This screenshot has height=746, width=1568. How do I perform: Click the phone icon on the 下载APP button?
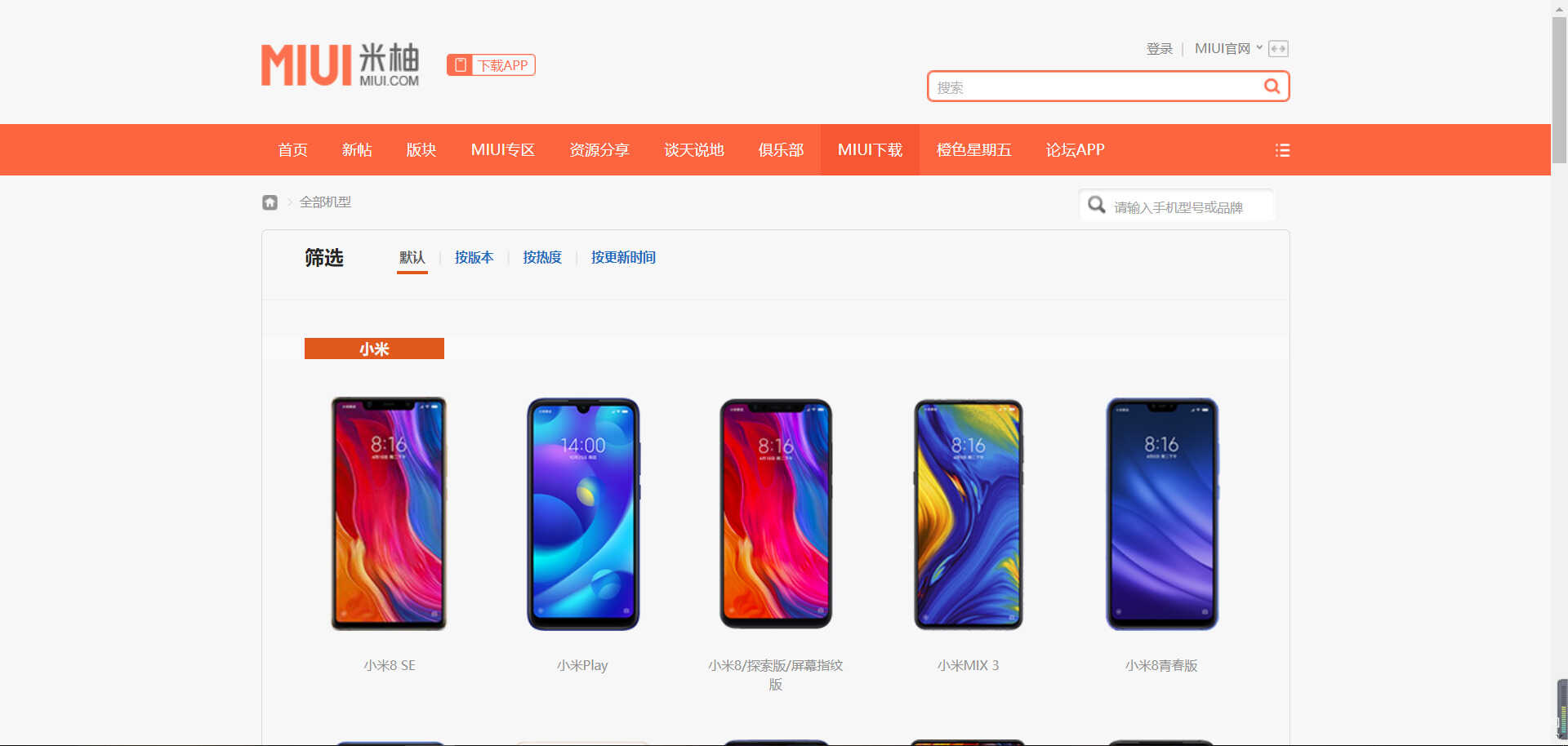click(461, 65)
